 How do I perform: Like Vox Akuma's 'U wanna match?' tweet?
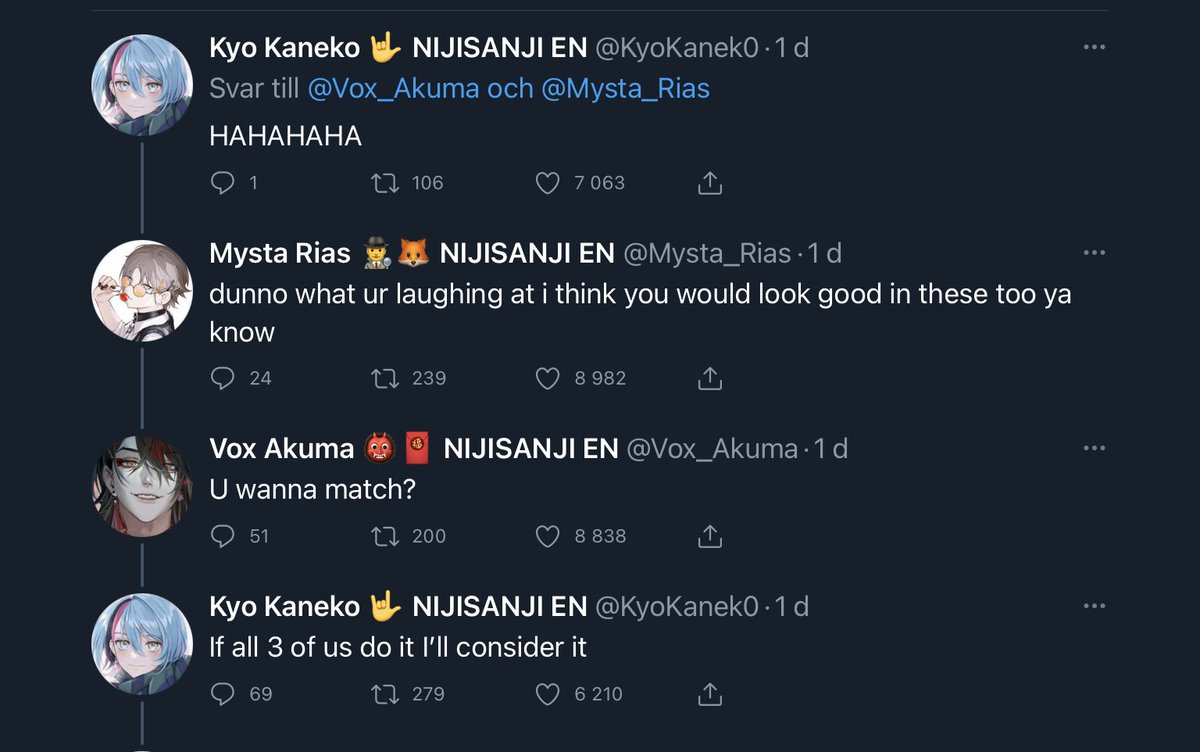click(x=547, y=536)
